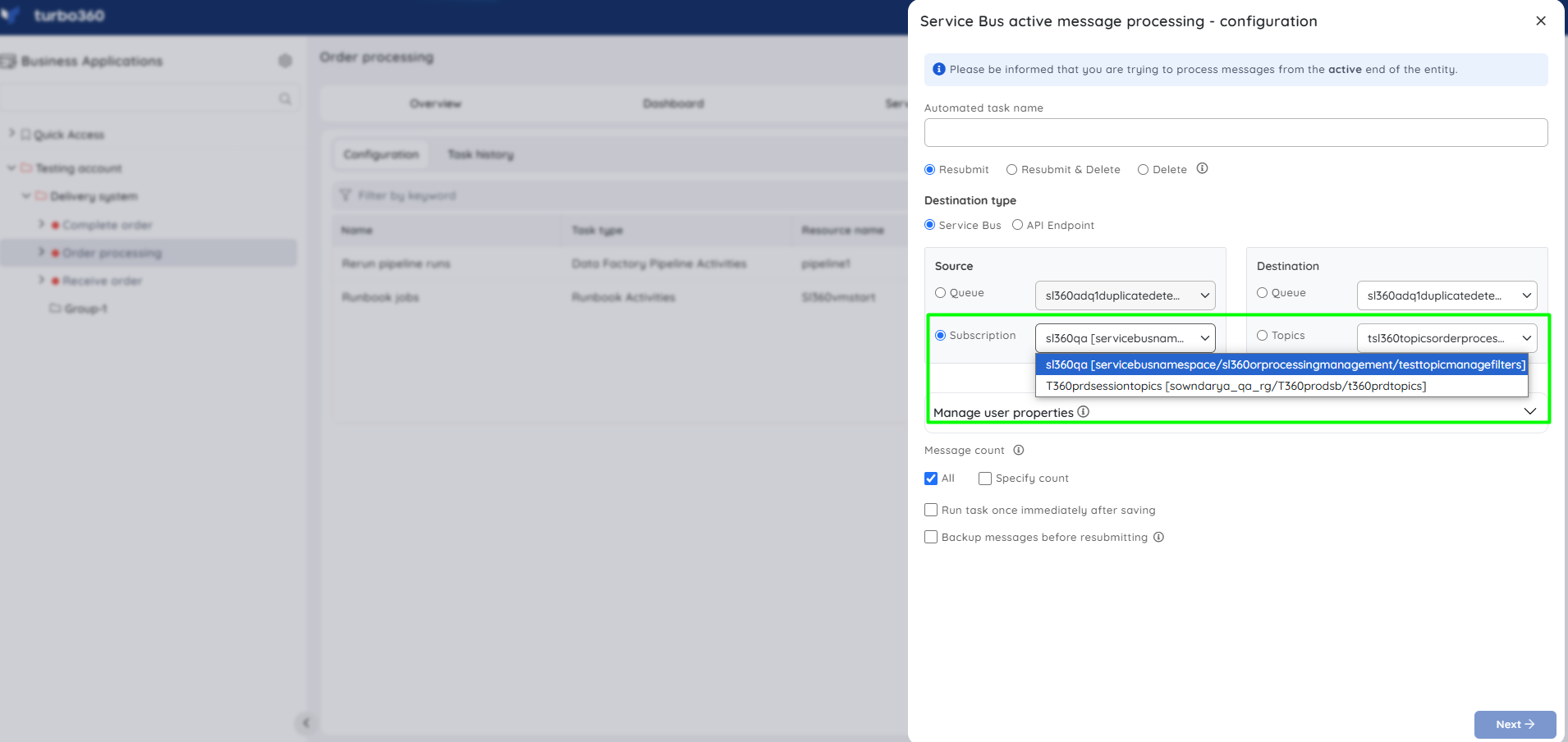Click the blue info icon in the active-end notice

pyautogui.click(x=939, y=69)
